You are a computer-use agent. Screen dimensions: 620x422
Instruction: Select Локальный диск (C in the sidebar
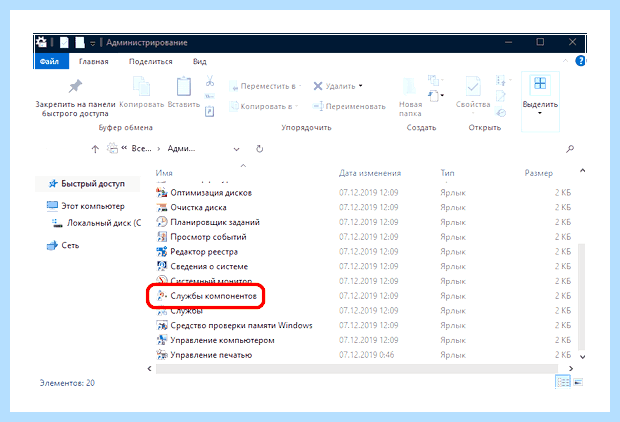(x=96, y=223)
